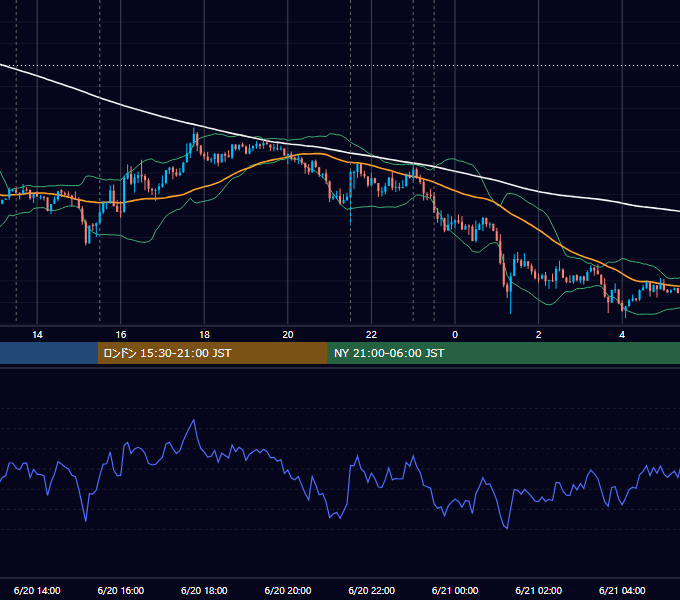Click the hour label 20 under the chart

click(x=288, y=335)
